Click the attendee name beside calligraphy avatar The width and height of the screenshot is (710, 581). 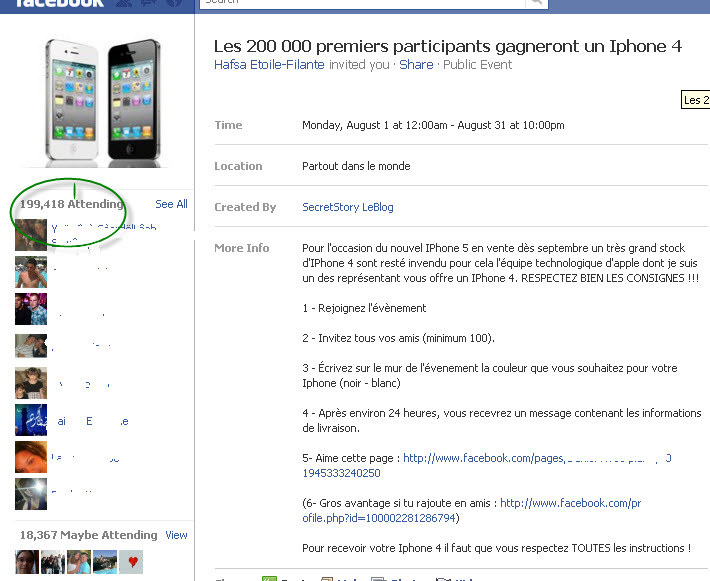coord(93,422)
